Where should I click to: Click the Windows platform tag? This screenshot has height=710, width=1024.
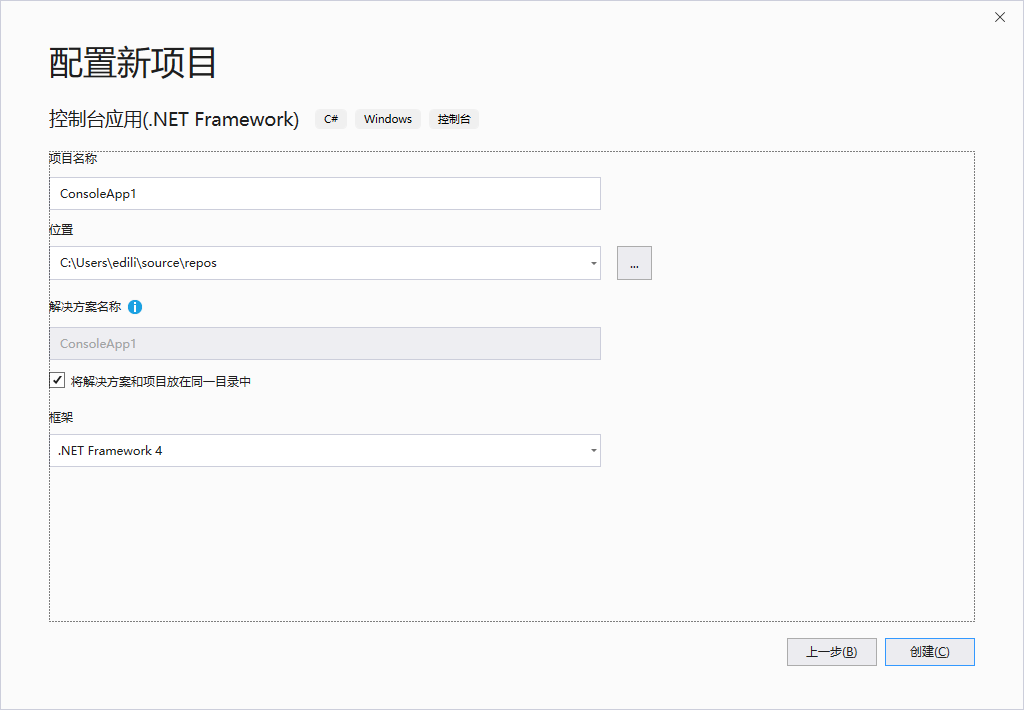click(x=388, y=119)
